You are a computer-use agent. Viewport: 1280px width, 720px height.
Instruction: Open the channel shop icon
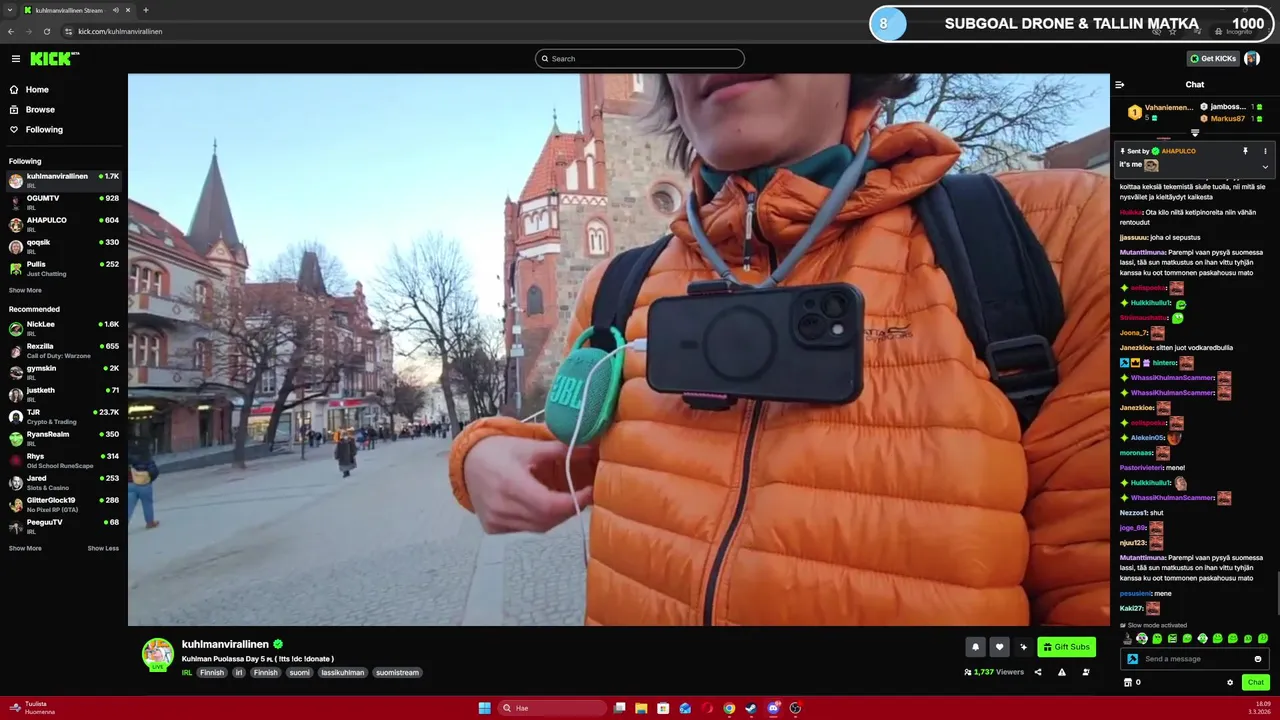[1128, 683]
